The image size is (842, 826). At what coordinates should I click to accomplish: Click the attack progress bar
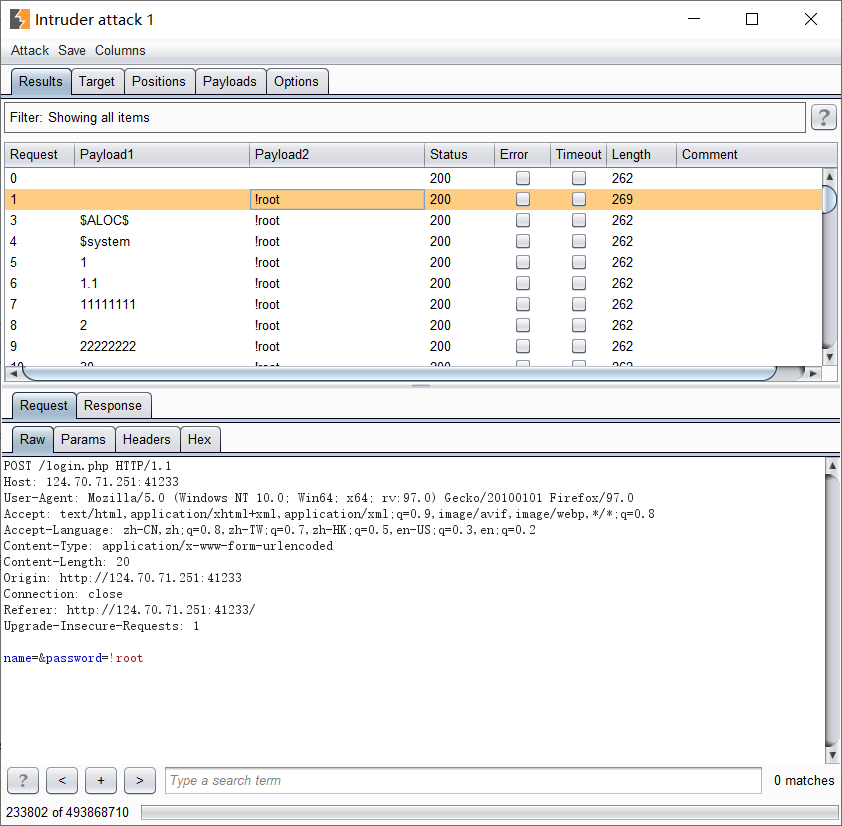489,812
